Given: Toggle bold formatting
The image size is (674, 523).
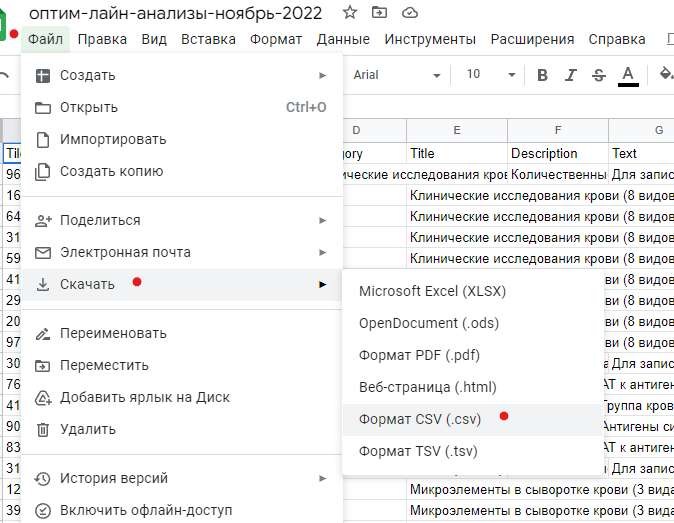Looking at the screenshot, I should (542, 75).
